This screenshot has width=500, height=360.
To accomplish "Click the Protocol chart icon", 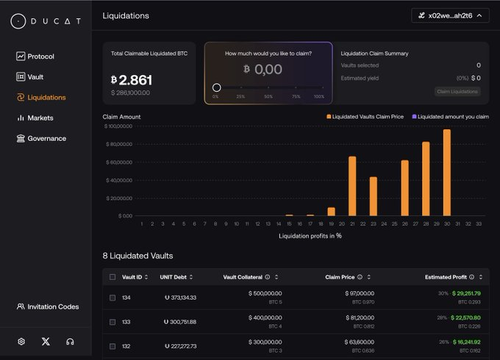I will point(21,56).
